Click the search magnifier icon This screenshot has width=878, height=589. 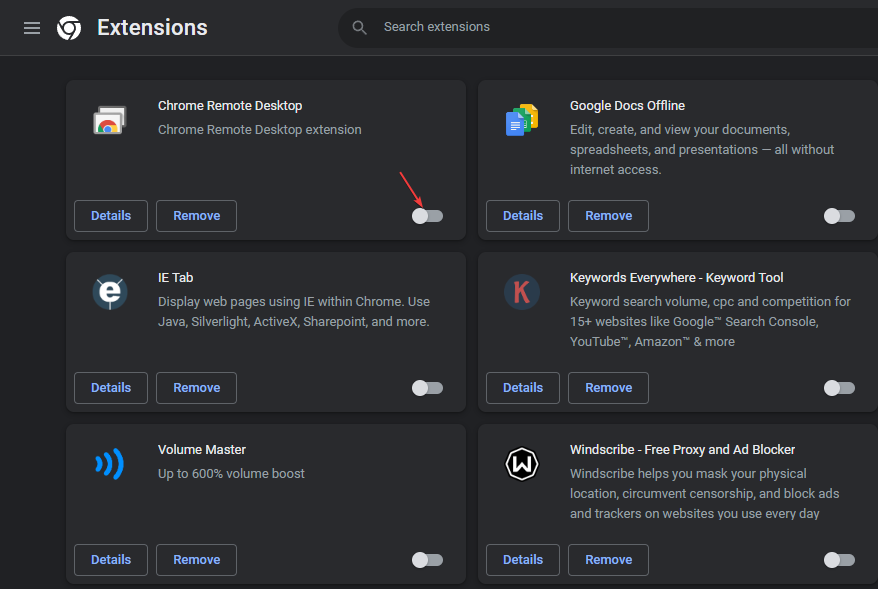(360, 27)
